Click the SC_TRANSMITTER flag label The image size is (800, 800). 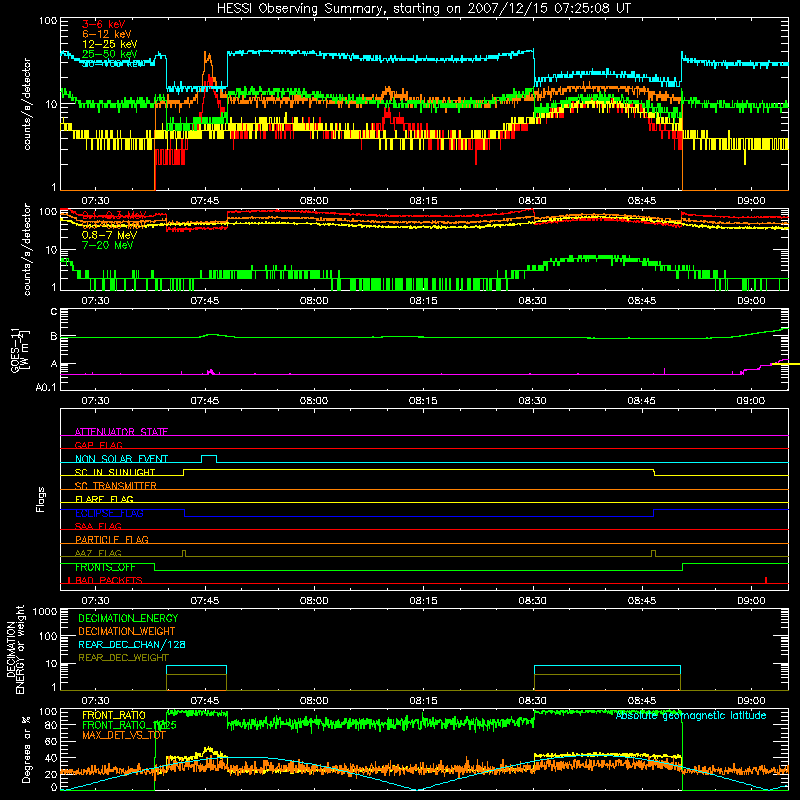pyautogui.click(x=116, y=485)
